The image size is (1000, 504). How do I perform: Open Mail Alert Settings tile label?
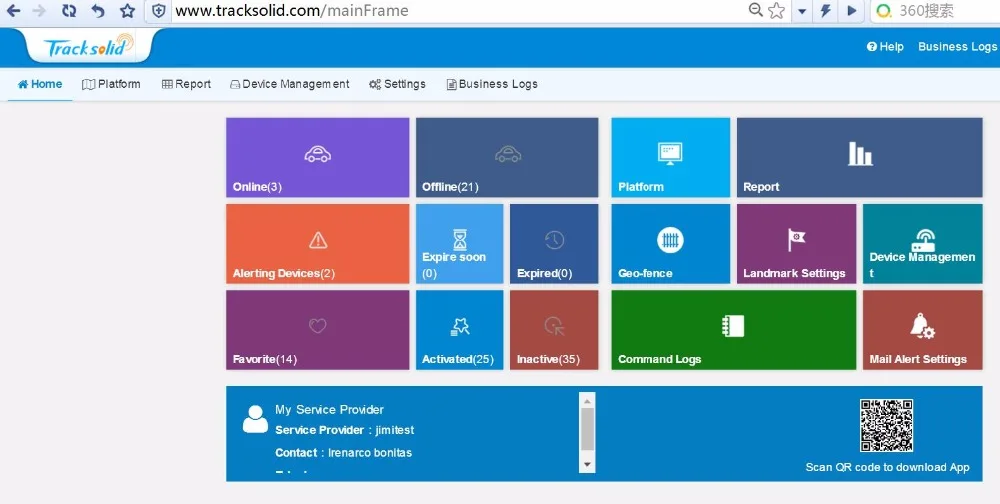point(918,360)
